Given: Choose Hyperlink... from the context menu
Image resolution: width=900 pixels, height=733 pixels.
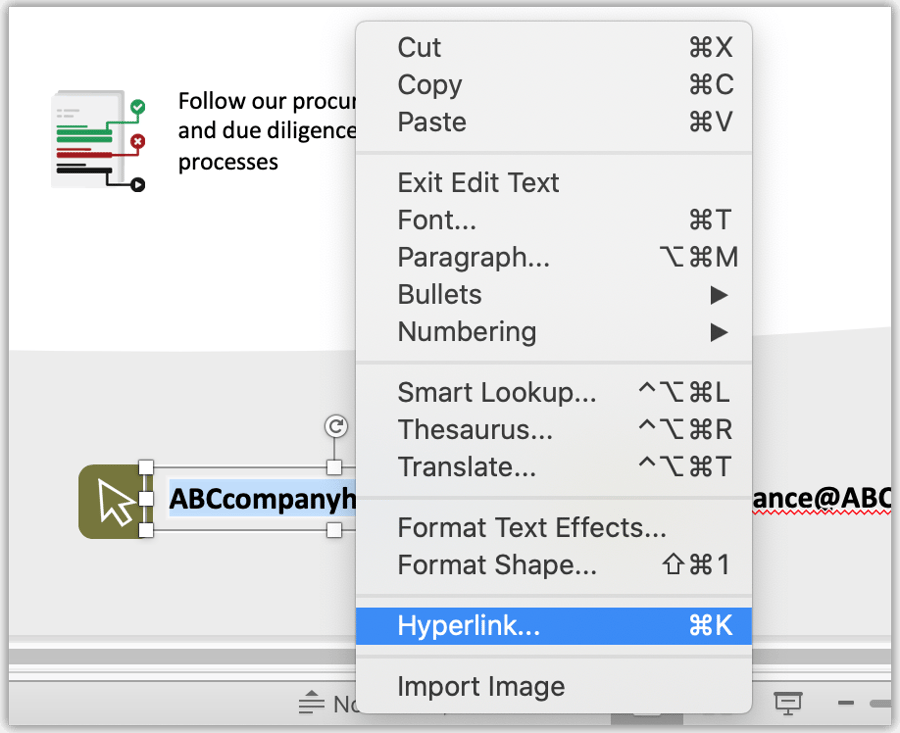Looking at the screenshot, I should click(x=470, y=625).
